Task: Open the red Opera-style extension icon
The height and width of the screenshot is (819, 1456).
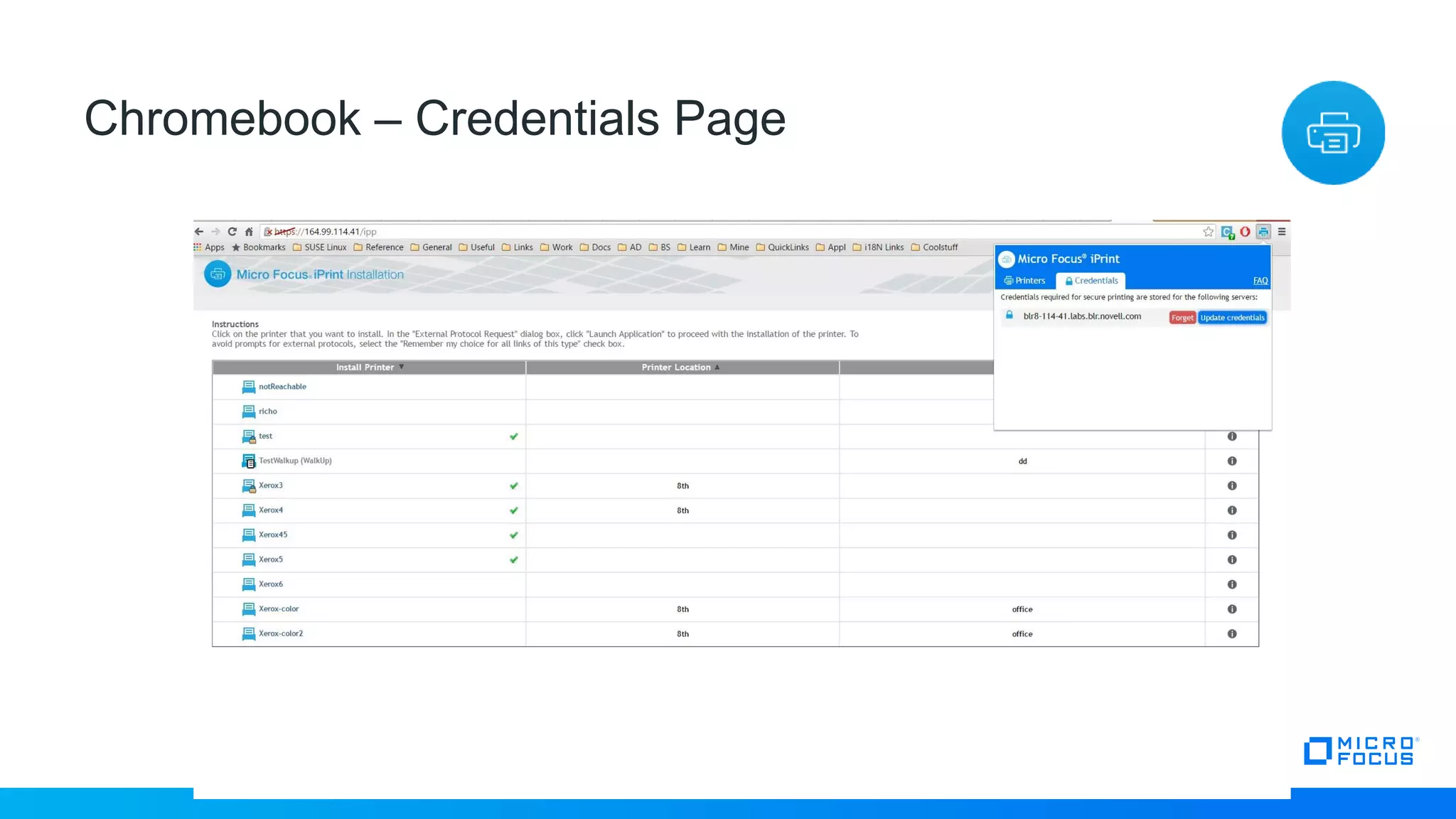Action: 1245,232
